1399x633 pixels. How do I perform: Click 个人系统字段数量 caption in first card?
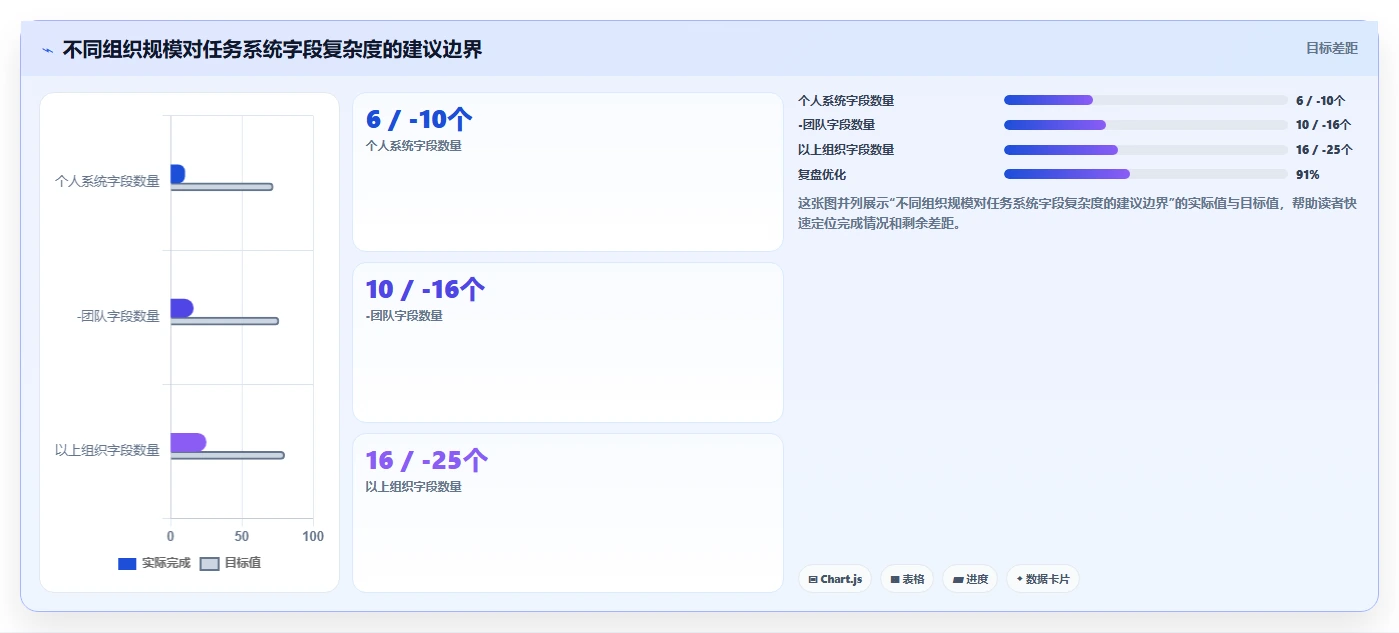tap(414, 145)
